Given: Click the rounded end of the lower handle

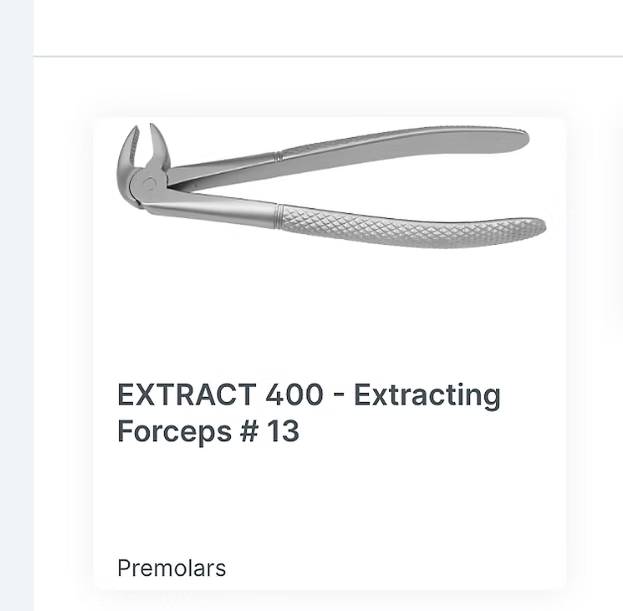Looking at the screenshot, I should coord(537,229).
